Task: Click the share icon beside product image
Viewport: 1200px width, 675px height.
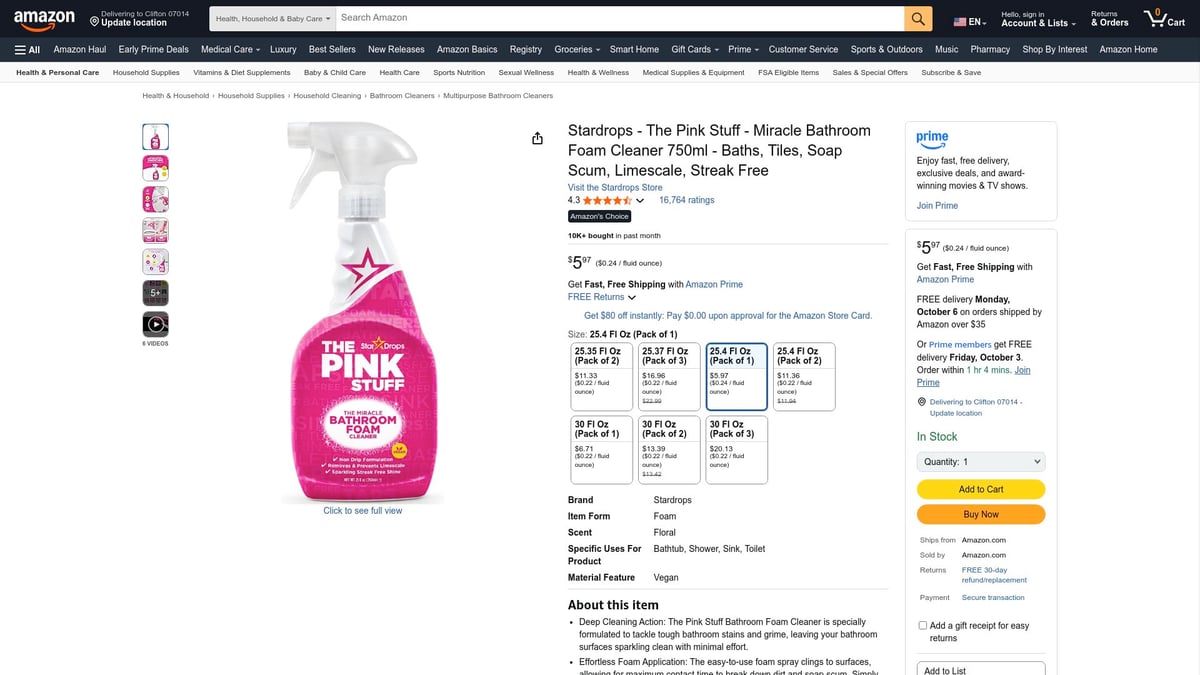Action: [x=537, y=138]
